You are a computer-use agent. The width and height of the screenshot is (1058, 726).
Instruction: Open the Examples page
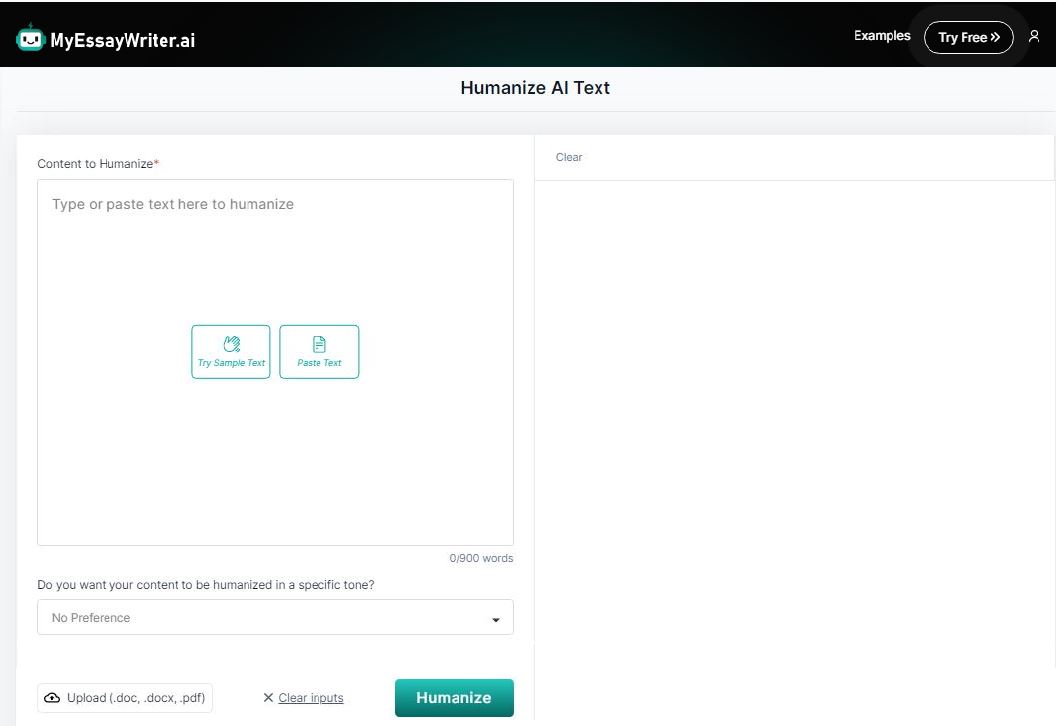pos(882,36)
